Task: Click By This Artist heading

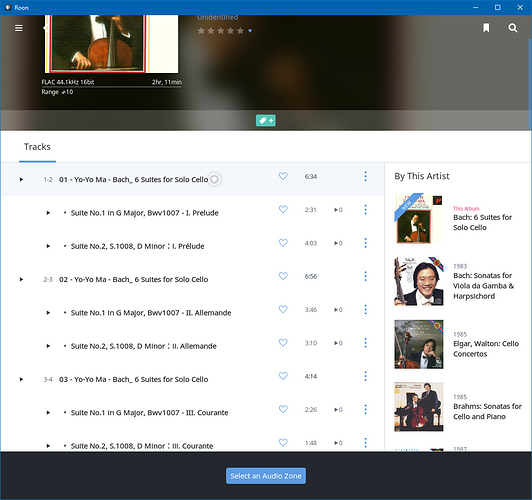Action: coord(422,176)
